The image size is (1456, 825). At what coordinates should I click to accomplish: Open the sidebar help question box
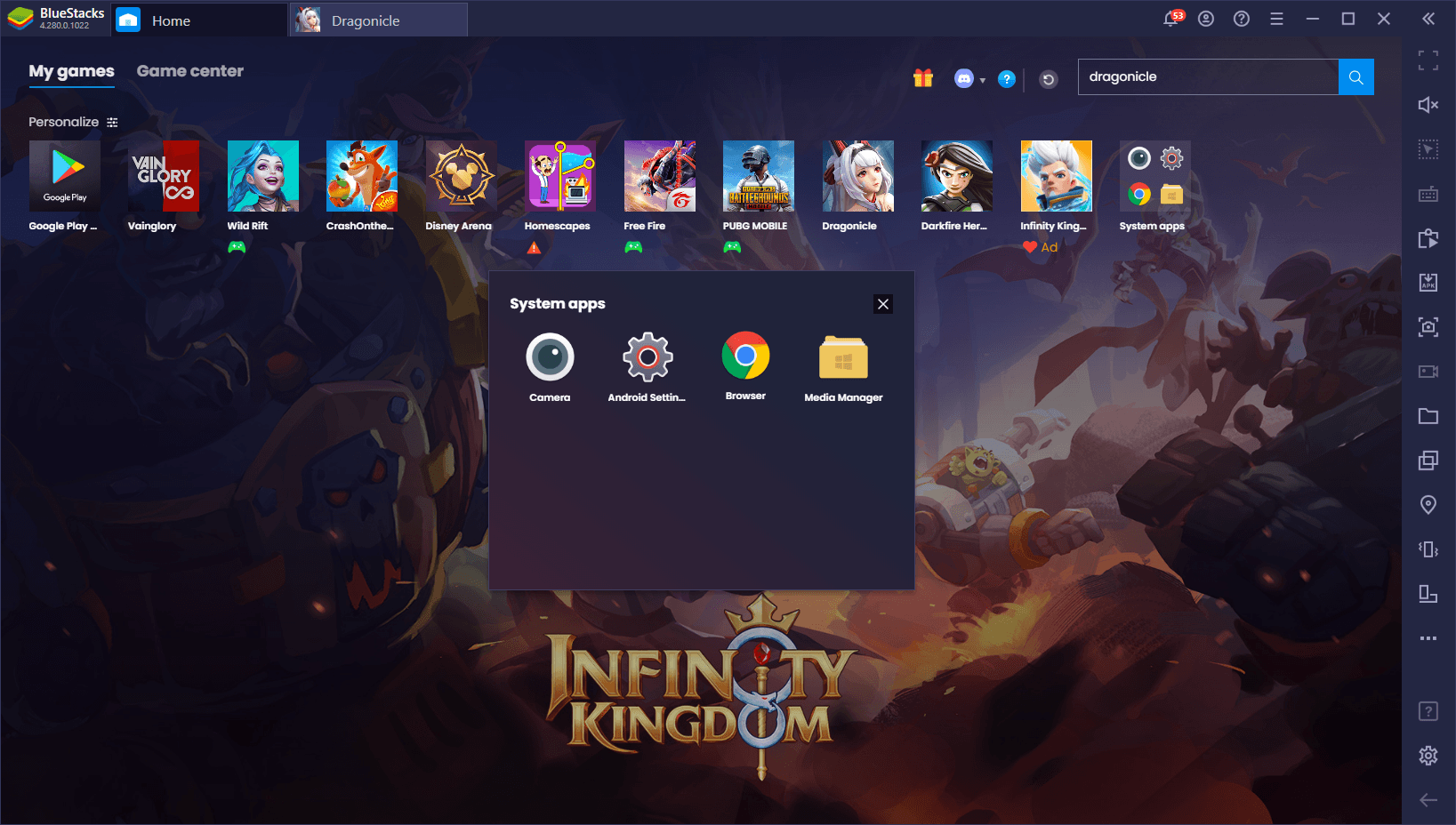1428,711
